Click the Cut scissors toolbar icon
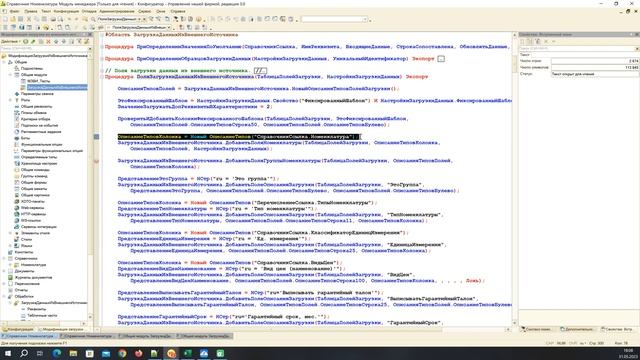 pos(29,19)
